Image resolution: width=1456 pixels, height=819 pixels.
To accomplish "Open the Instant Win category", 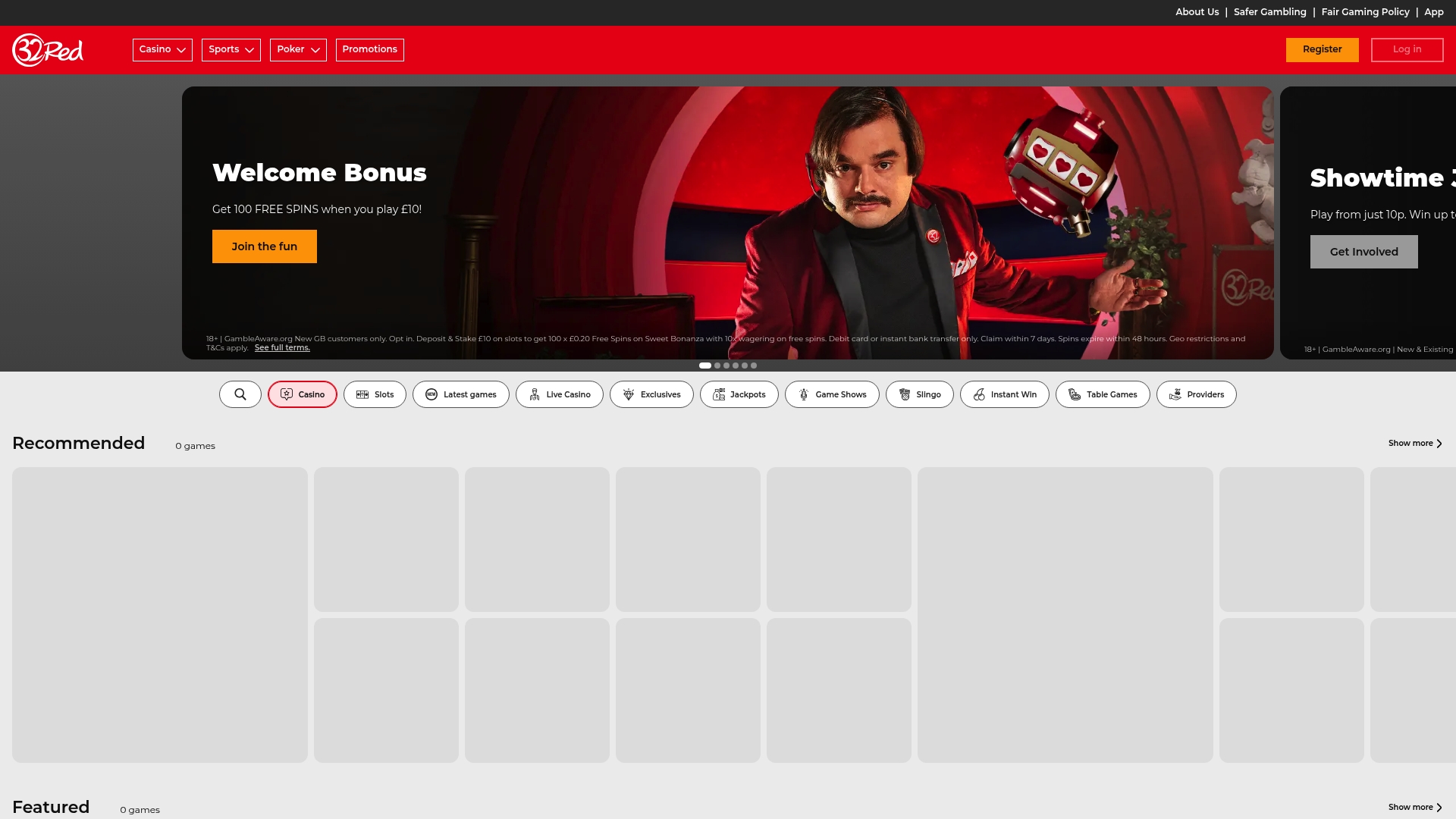I will pos(1005,394).
